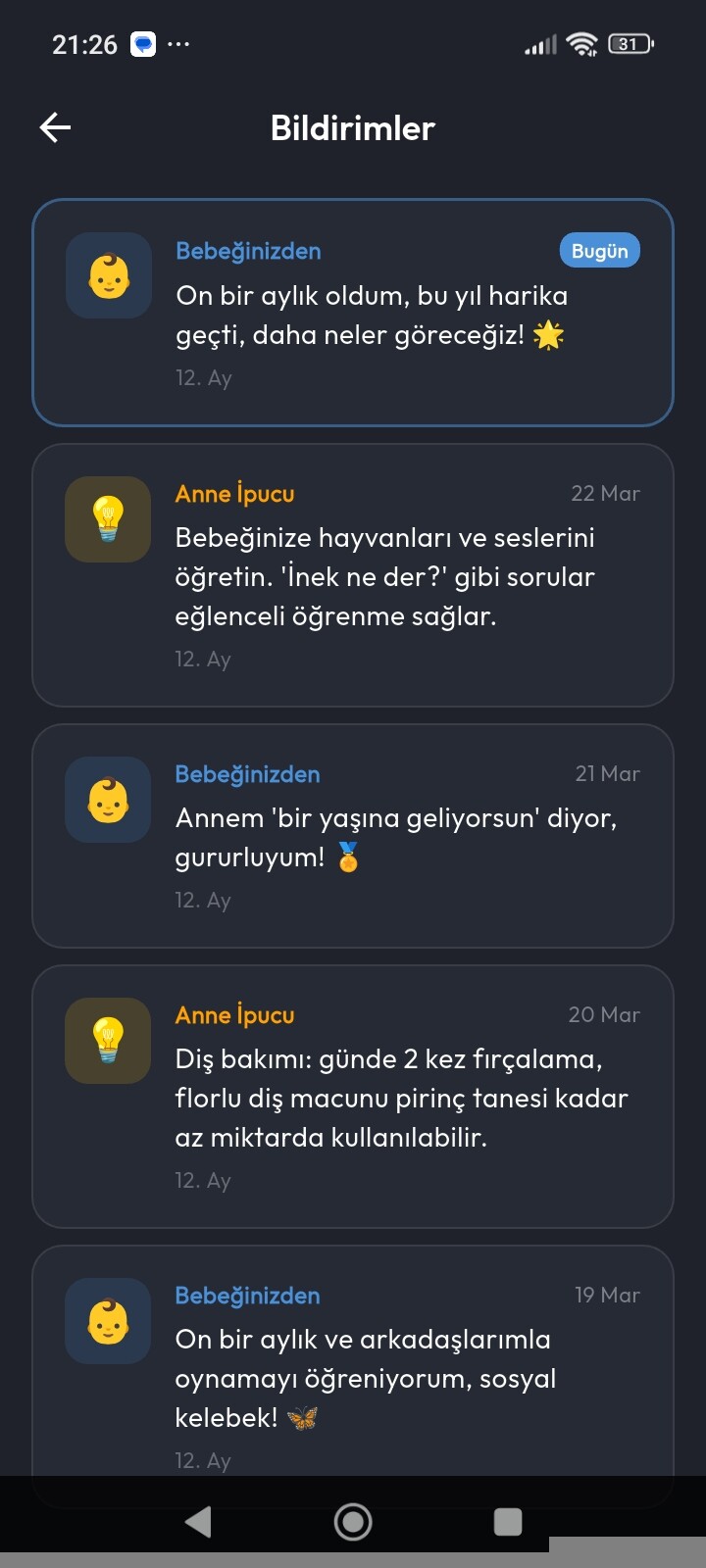Tap 'Anne İpucu' label dated 20 Mar
706x1568 pixels.
coord(234,1015)
